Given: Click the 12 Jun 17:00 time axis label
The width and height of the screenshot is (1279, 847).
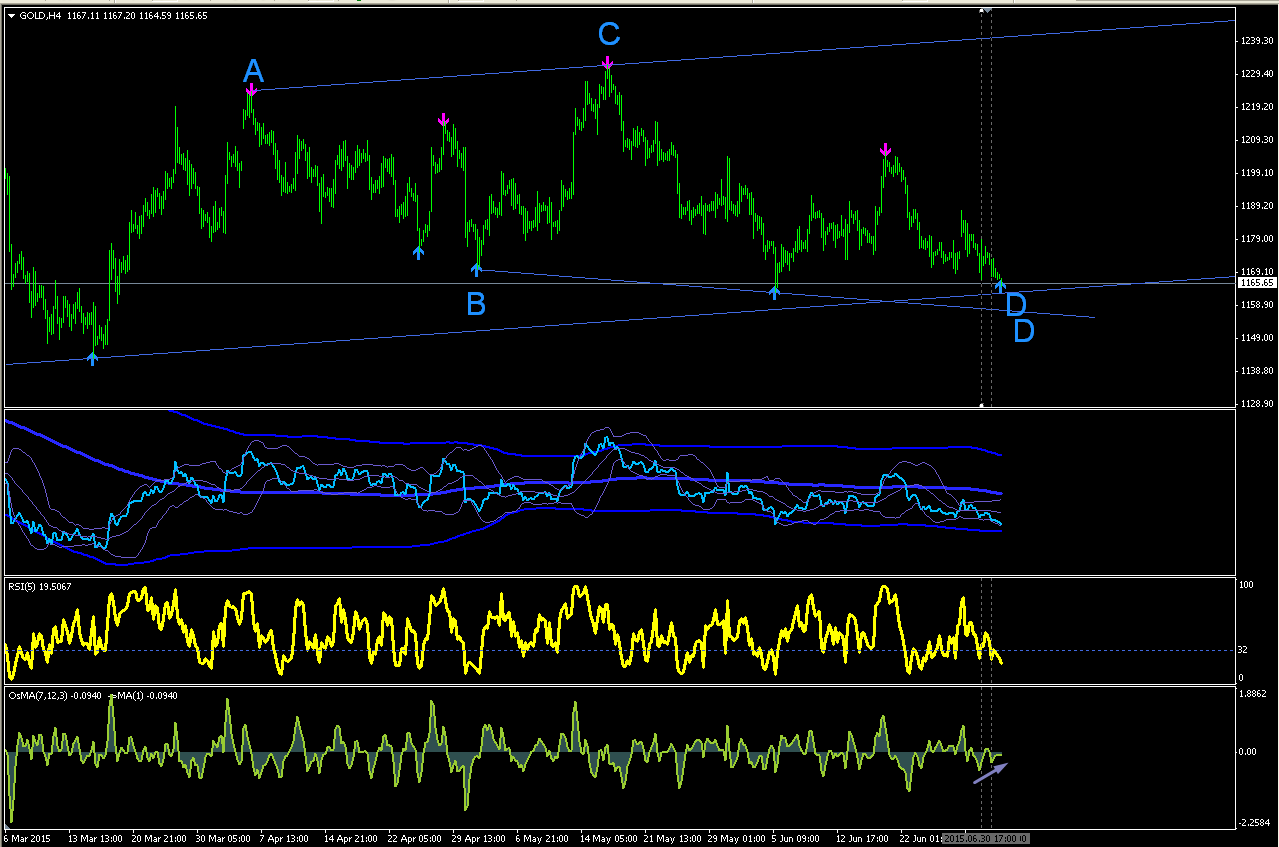Looking at the screenshot, I should coord(862,838).
